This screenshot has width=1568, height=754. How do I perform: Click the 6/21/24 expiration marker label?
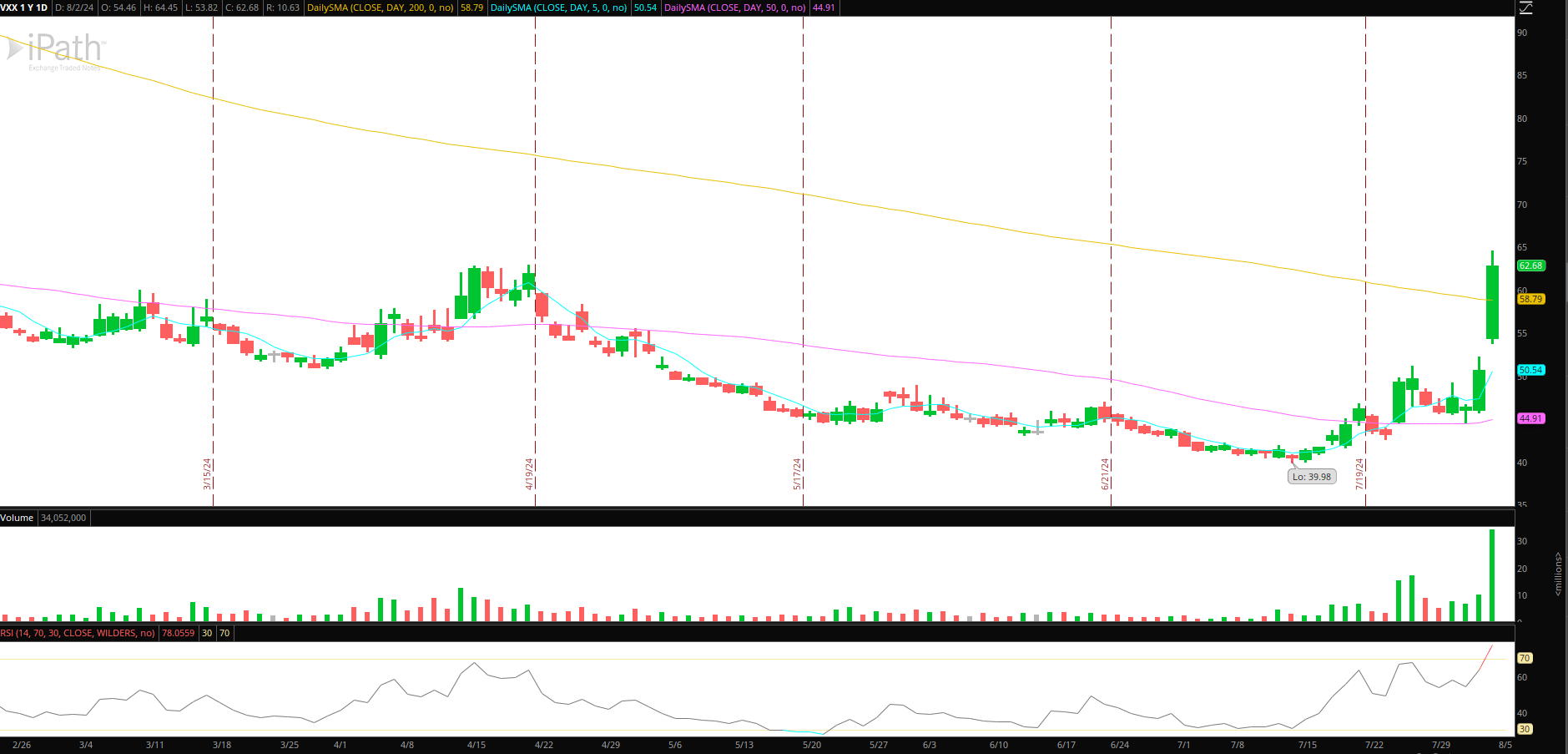click(1105, 473)
